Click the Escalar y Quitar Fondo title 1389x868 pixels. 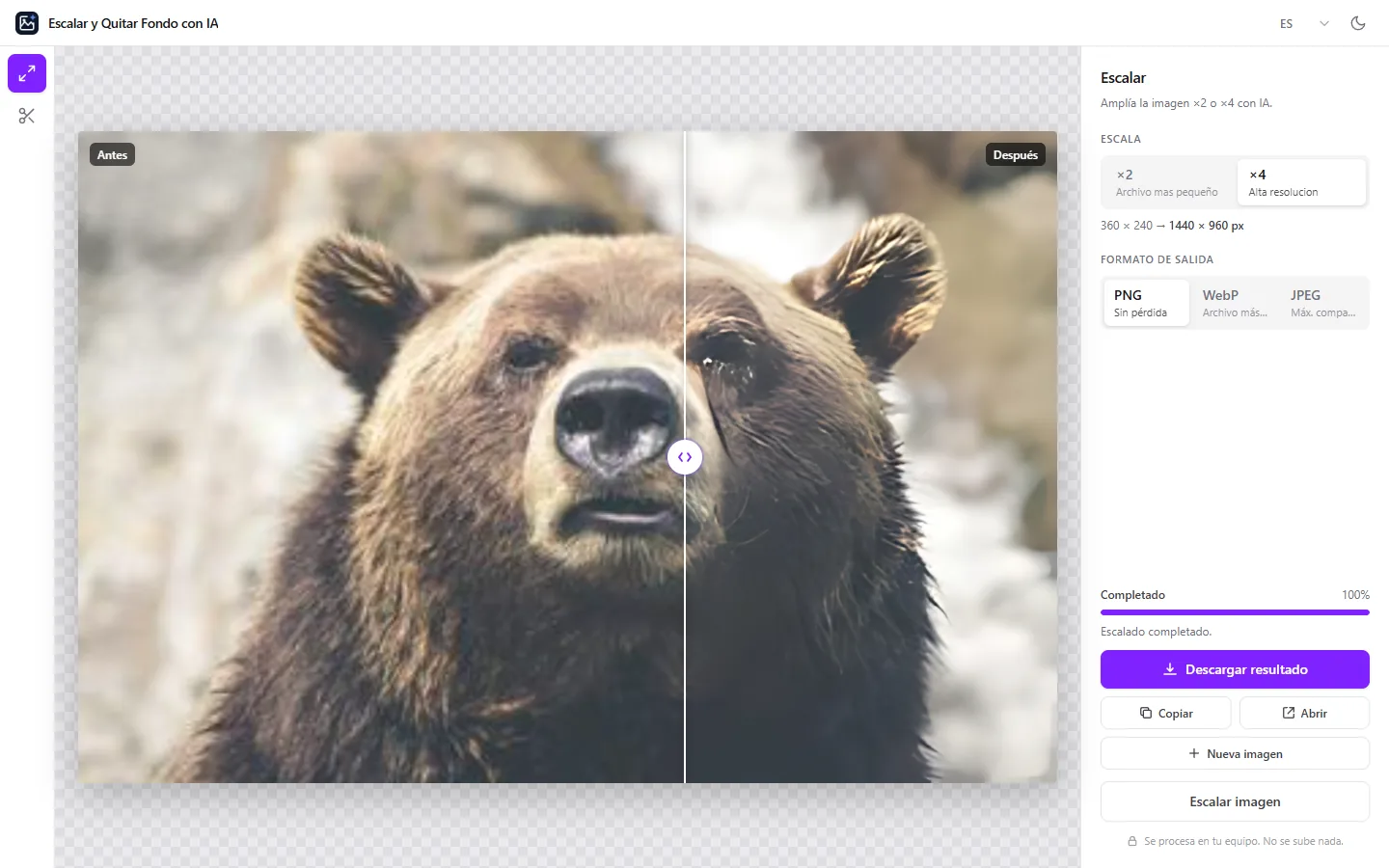[133, 23]
